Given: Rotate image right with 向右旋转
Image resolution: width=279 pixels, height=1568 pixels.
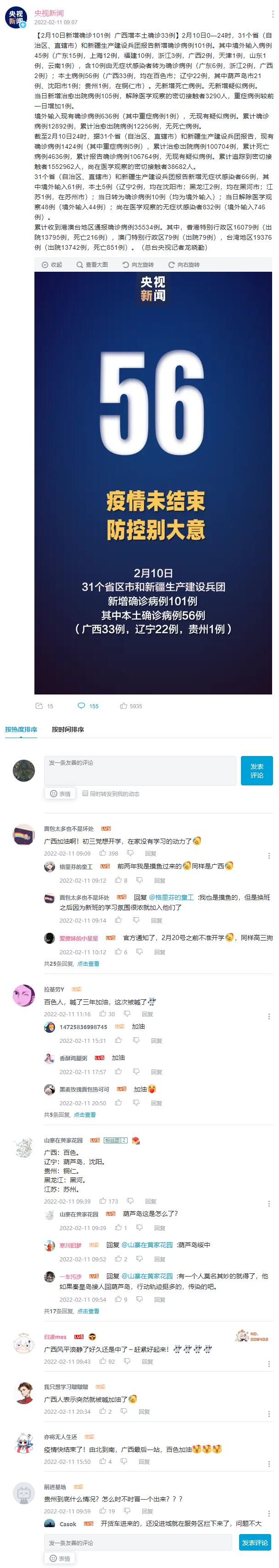Looking at the screenshot, I should tap(184, 265).
